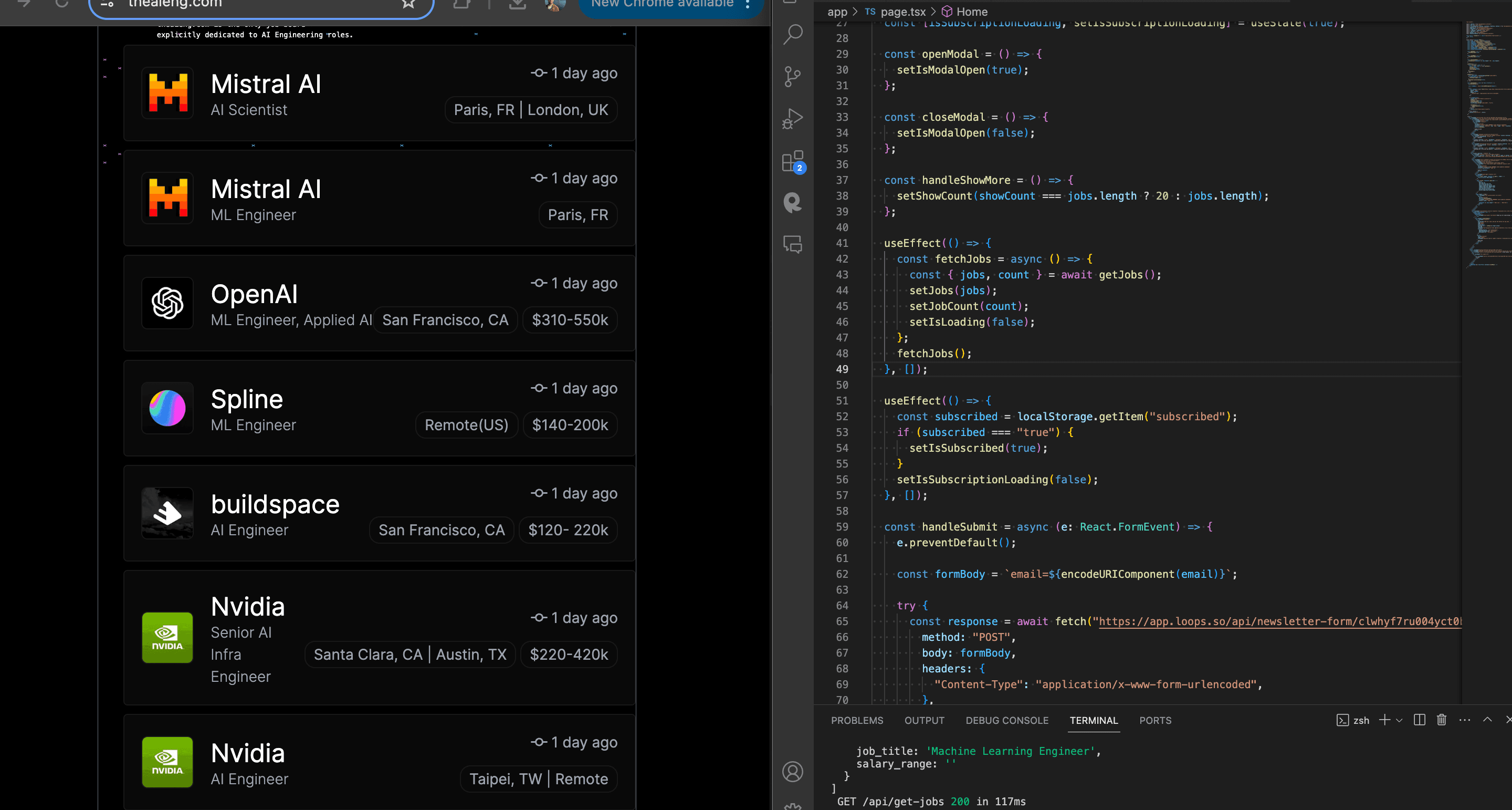Click Paris, FR | London, UK badge

click(531, 110)
